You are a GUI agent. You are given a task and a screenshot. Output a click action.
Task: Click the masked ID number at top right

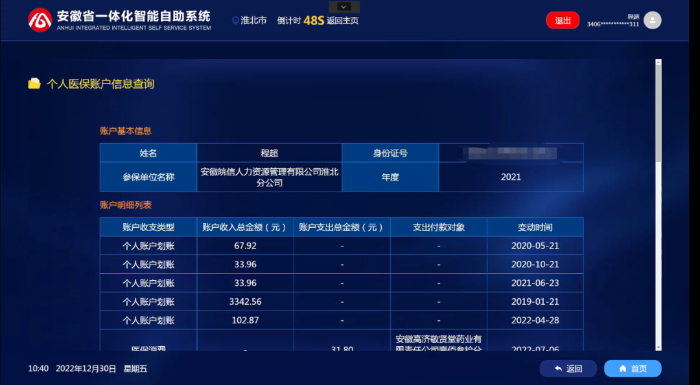(x=613, y=24)
